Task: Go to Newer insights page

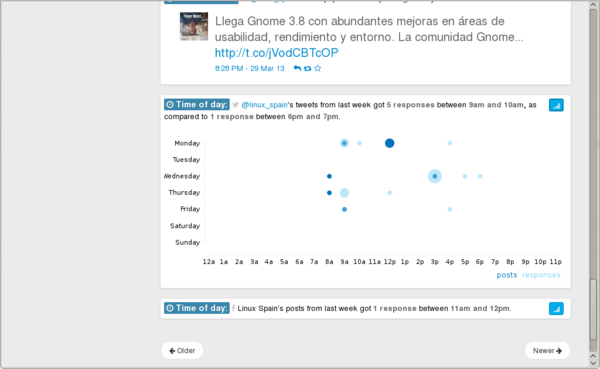Action: point(547,351)
